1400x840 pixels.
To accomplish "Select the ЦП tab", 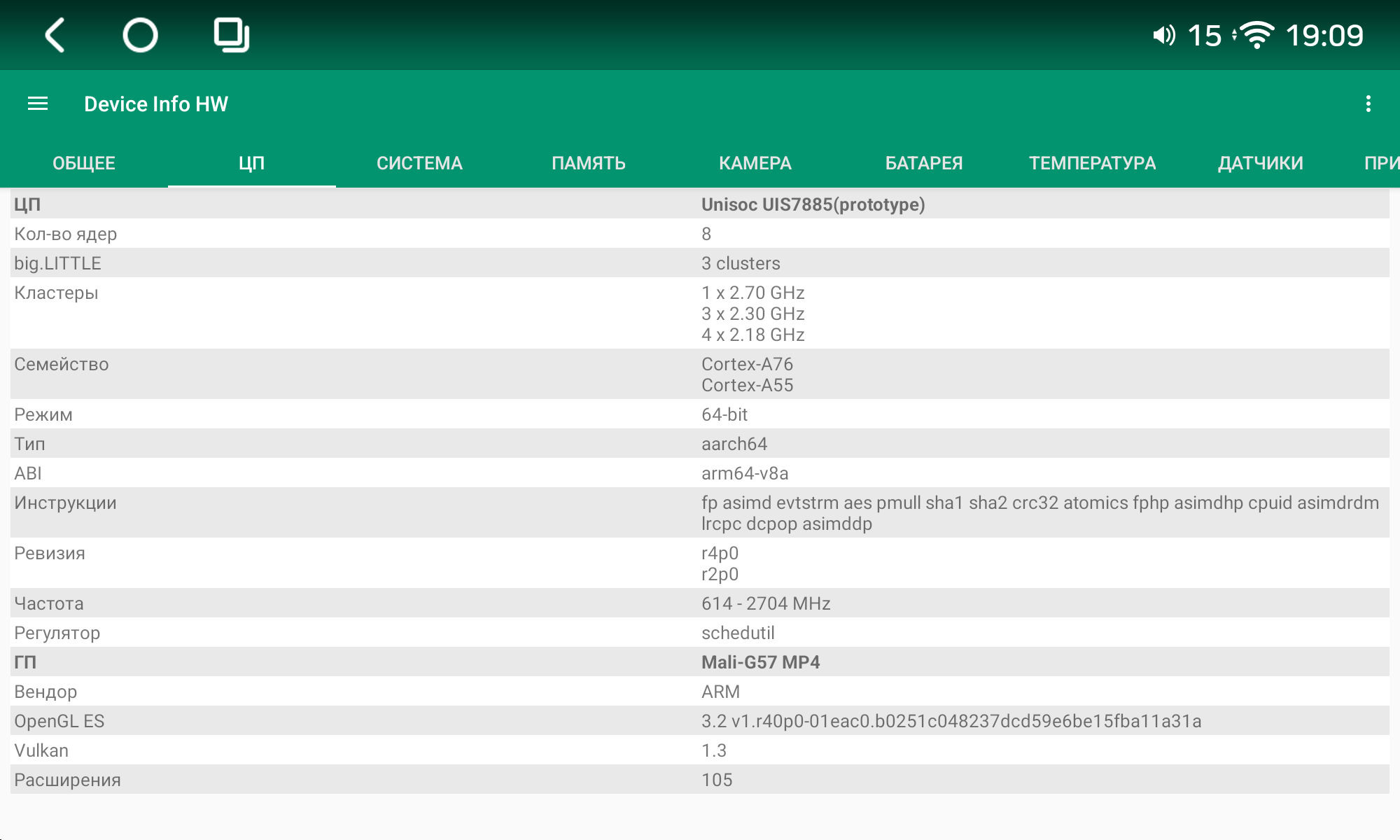I will 252,163.
